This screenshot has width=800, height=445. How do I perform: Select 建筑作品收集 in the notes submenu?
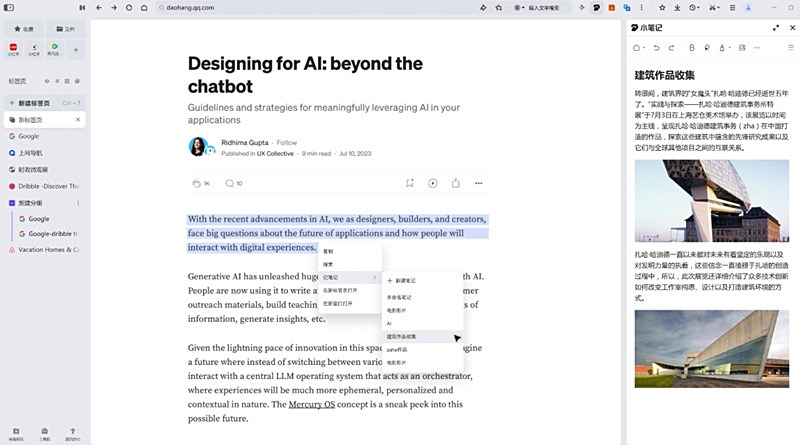click(x=401, y=337)
